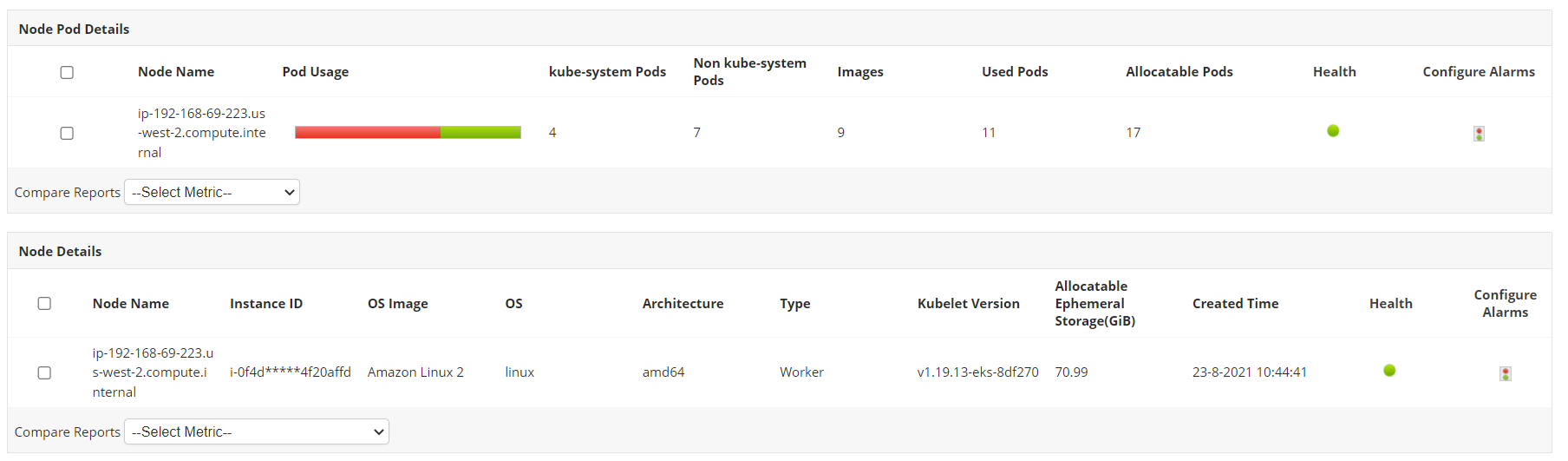Sort by Allocatable Pods column header
Image resolution: width=1568 pixels, height=461 pixels.
pyautogui.click(x=1179, y=72)
